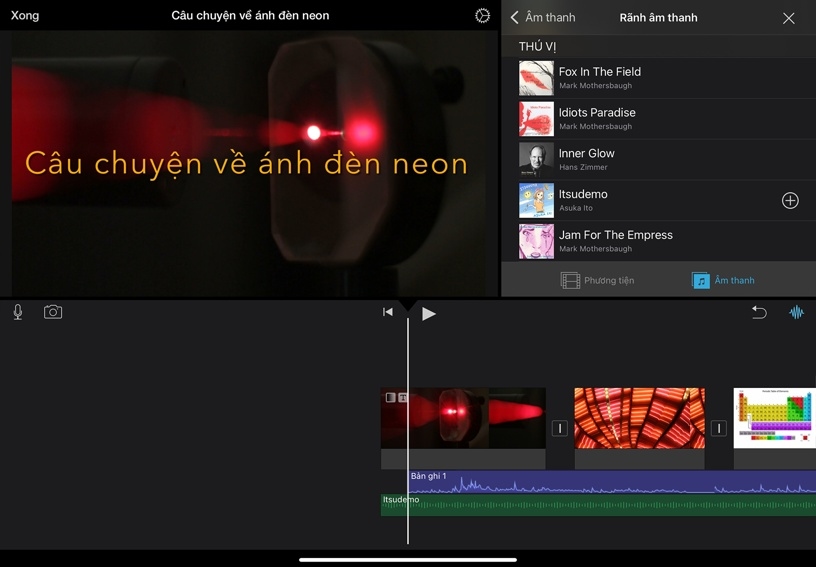Open the camera capture icon

tap(53, 312)
